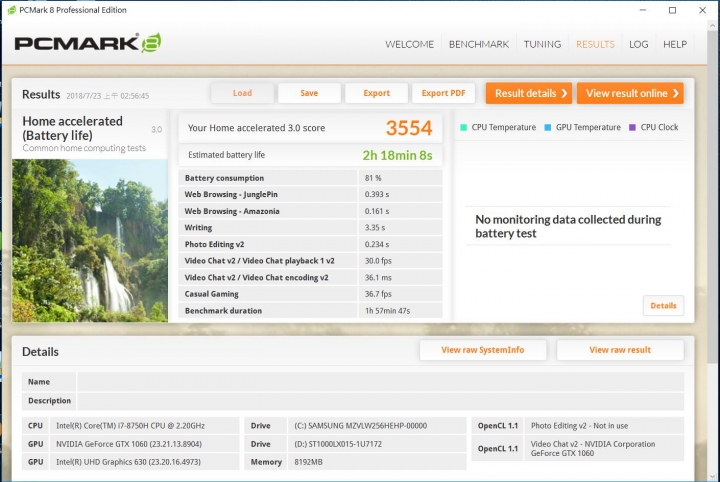The image size is (720, 482).
Task: Click Photo Editing v2 - Not in use
Action: (579, 426)
